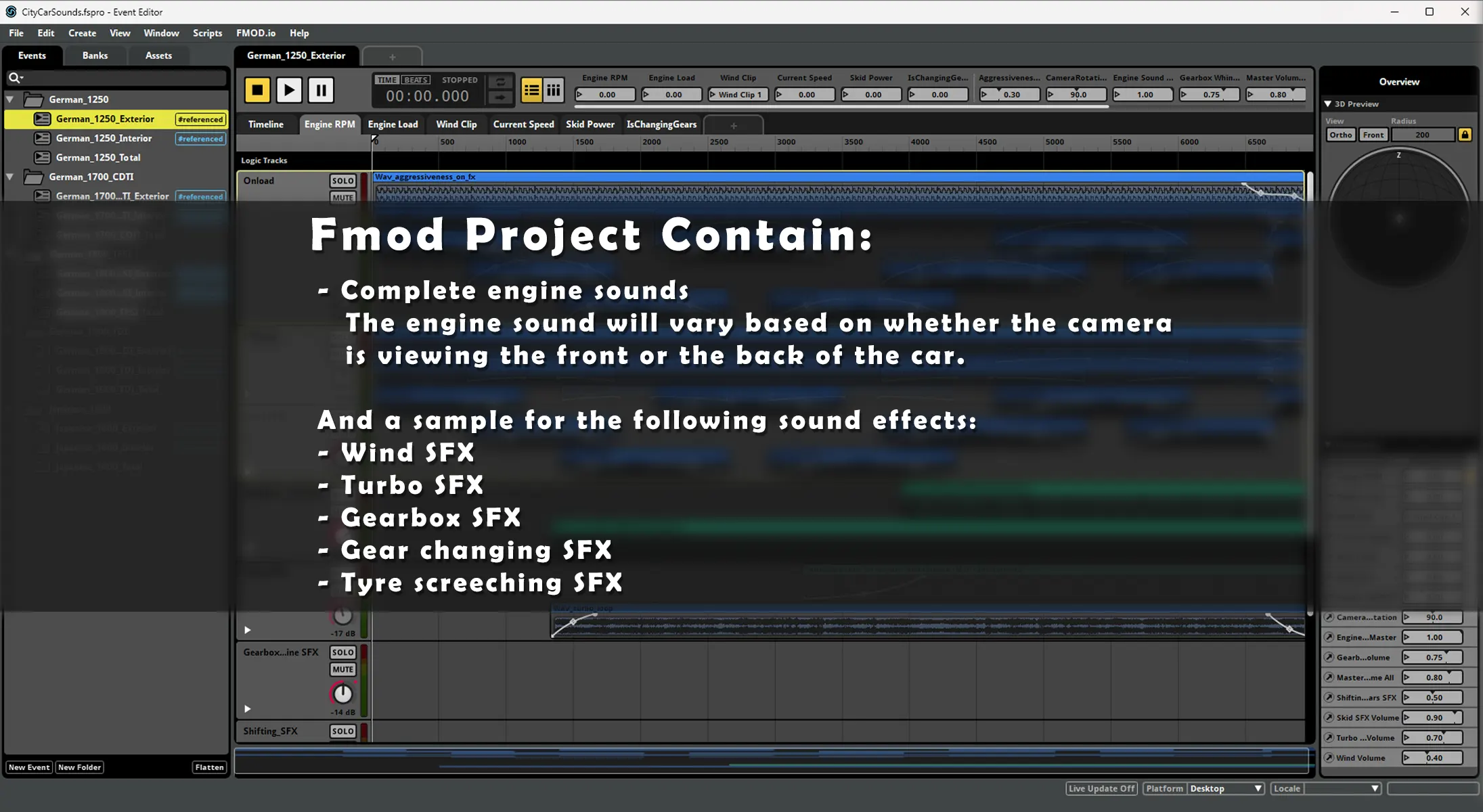Solo the Onload track
Screen dimensions: 1483x812
pos(342,181)
